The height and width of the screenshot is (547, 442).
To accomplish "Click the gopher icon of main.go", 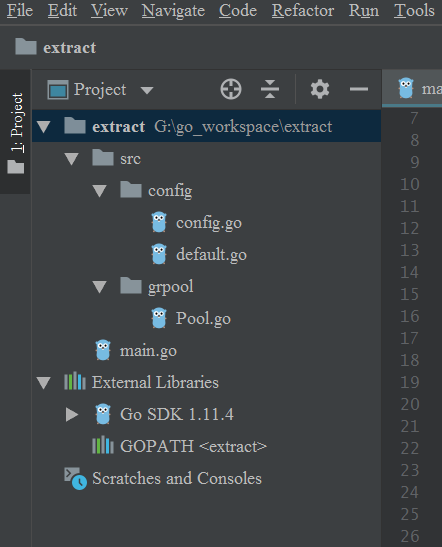I will pyautogui.click(x=103, y=350).
